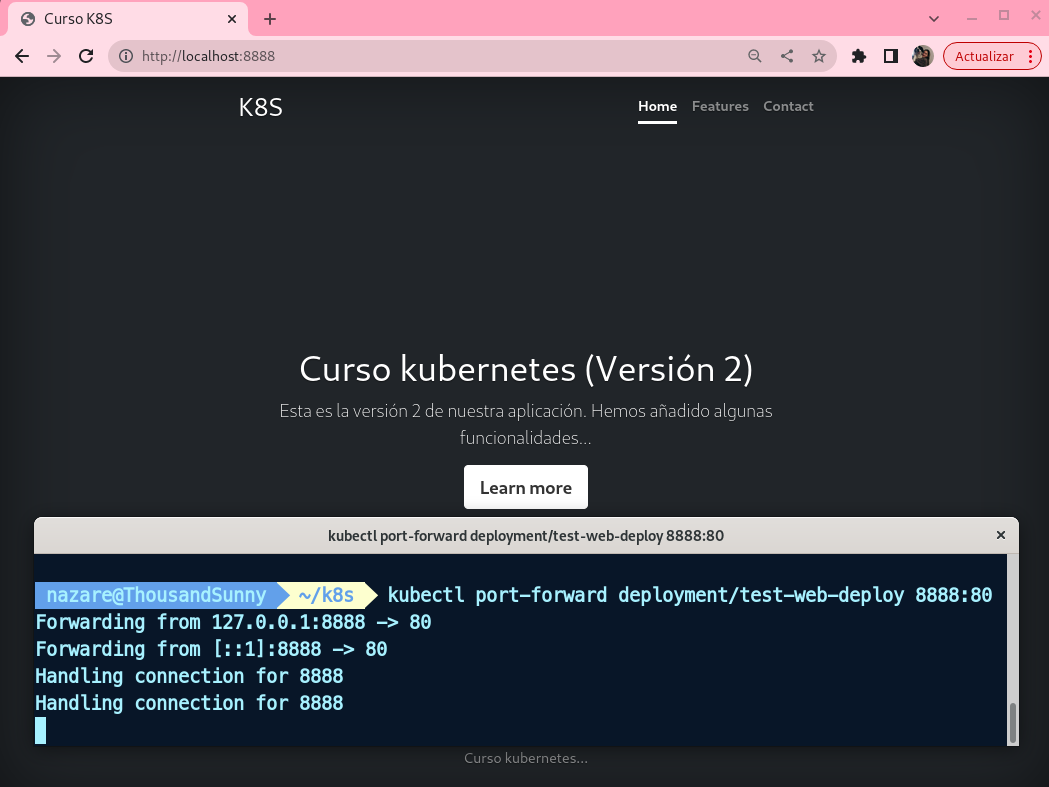
Task: Click the site information icon
Action: [126, 57]
